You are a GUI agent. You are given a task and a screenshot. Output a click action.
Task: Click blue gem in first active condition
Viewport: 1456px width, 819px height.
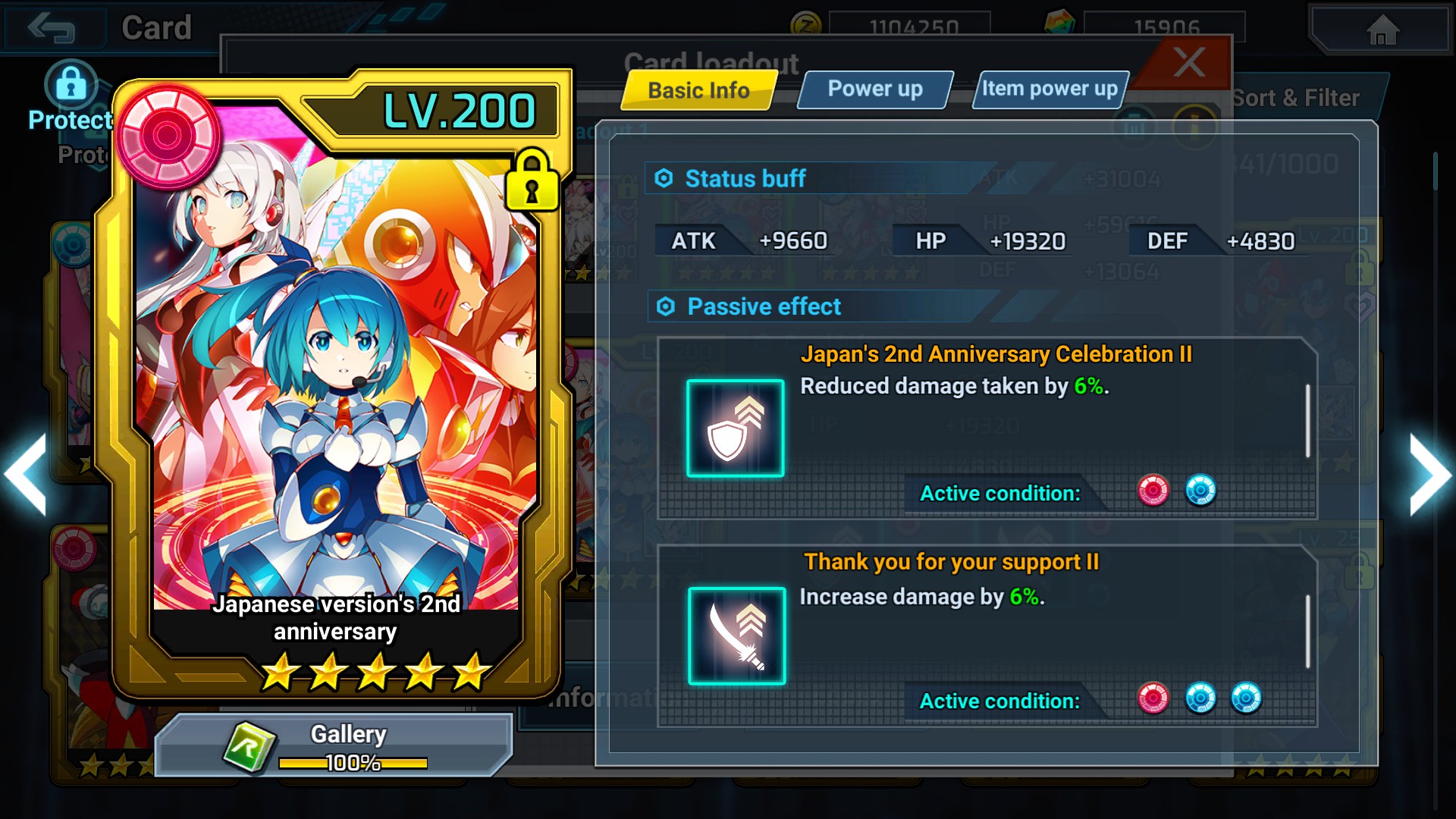pos(1200,491)
